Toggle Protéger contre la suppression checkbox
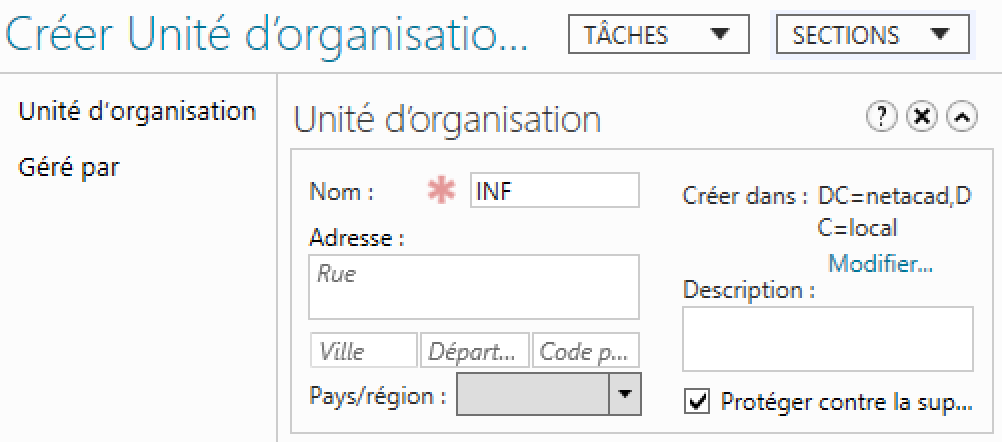The height and width of the screenshot is (442, 1002). coord(696,402)
